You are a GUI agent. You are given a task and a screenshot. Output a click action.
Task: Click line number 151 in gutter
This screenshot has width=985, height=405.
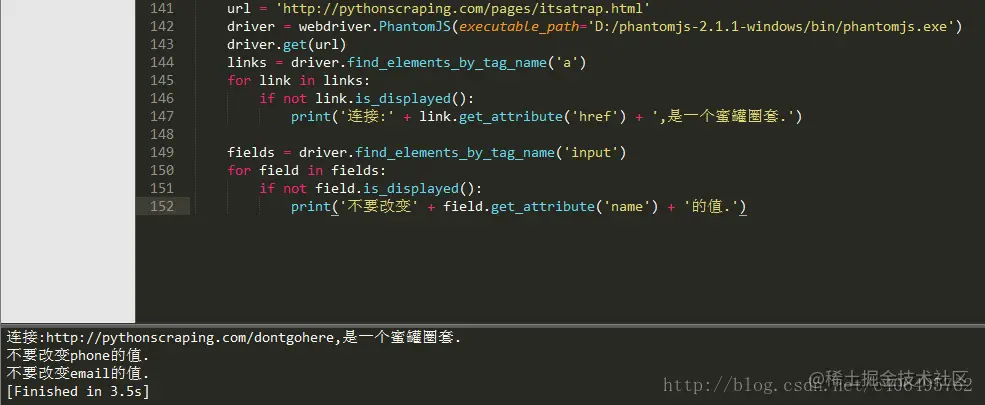click(162, 188)
